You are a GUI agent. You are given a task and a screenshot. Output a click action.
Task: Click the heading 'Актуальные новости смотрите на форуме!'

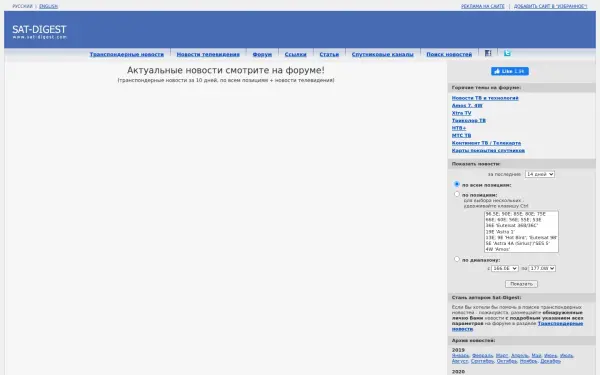click(226, 70)
